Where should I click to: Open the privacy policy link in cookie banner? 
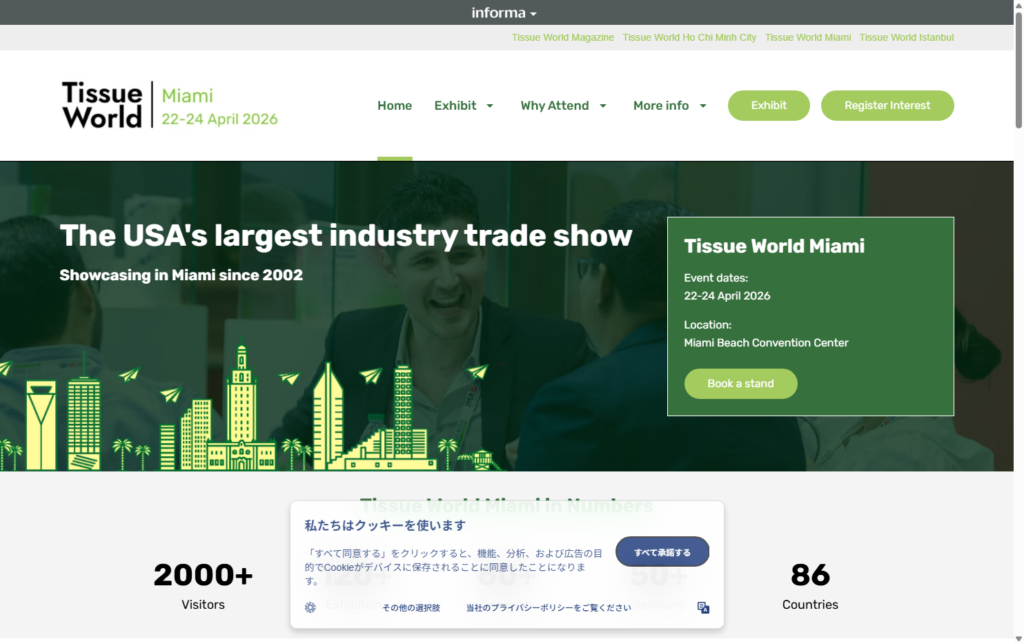(548, 608)
